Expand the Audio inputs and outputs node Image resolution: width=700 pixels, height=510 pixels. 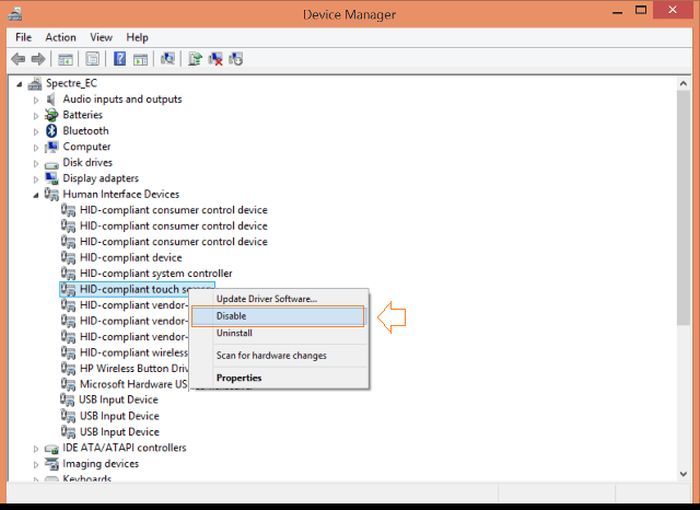pos(37,100)
